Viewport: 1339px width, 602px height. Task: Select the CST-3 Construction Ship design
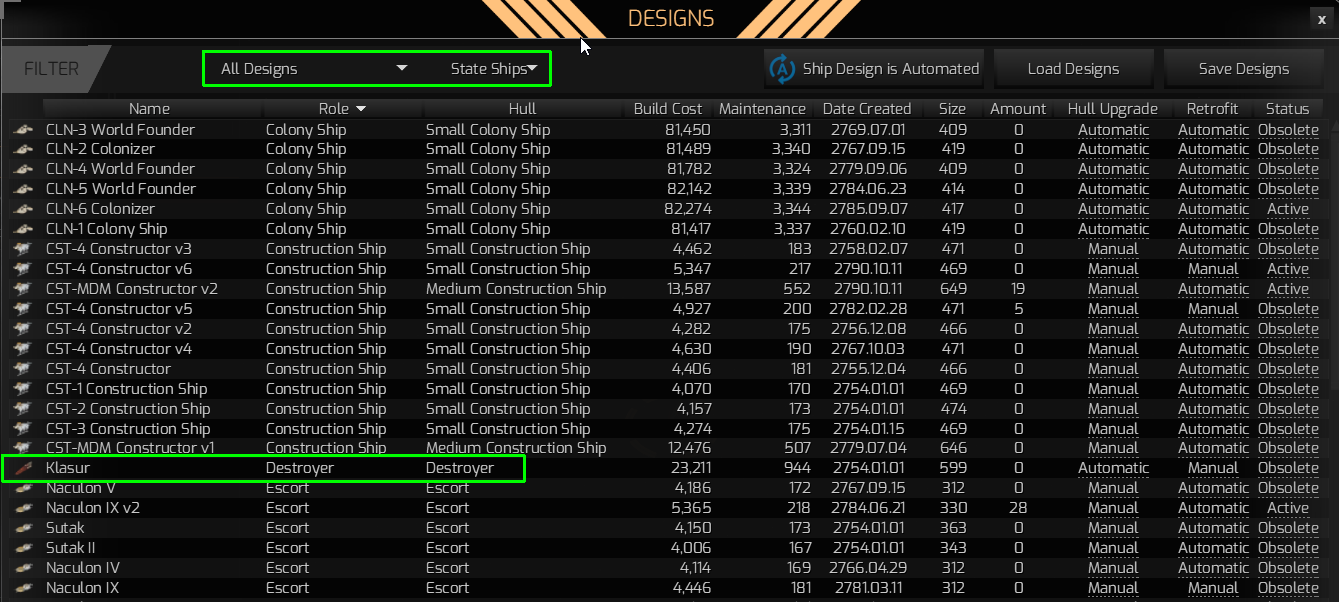[x=128, y=429]
